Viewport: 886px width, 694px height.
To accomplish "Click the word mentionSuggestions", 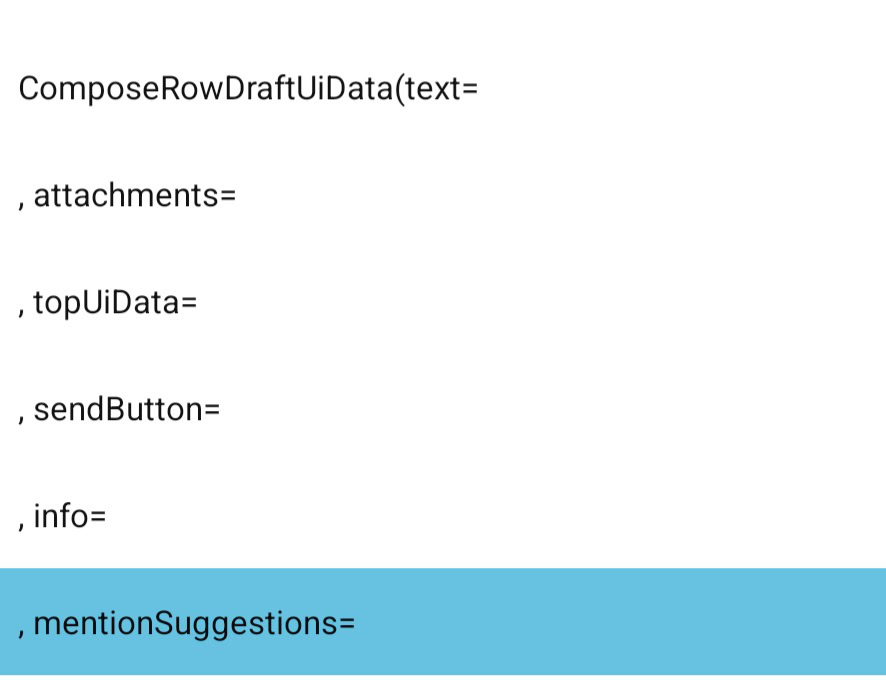I will pos(185,622).
